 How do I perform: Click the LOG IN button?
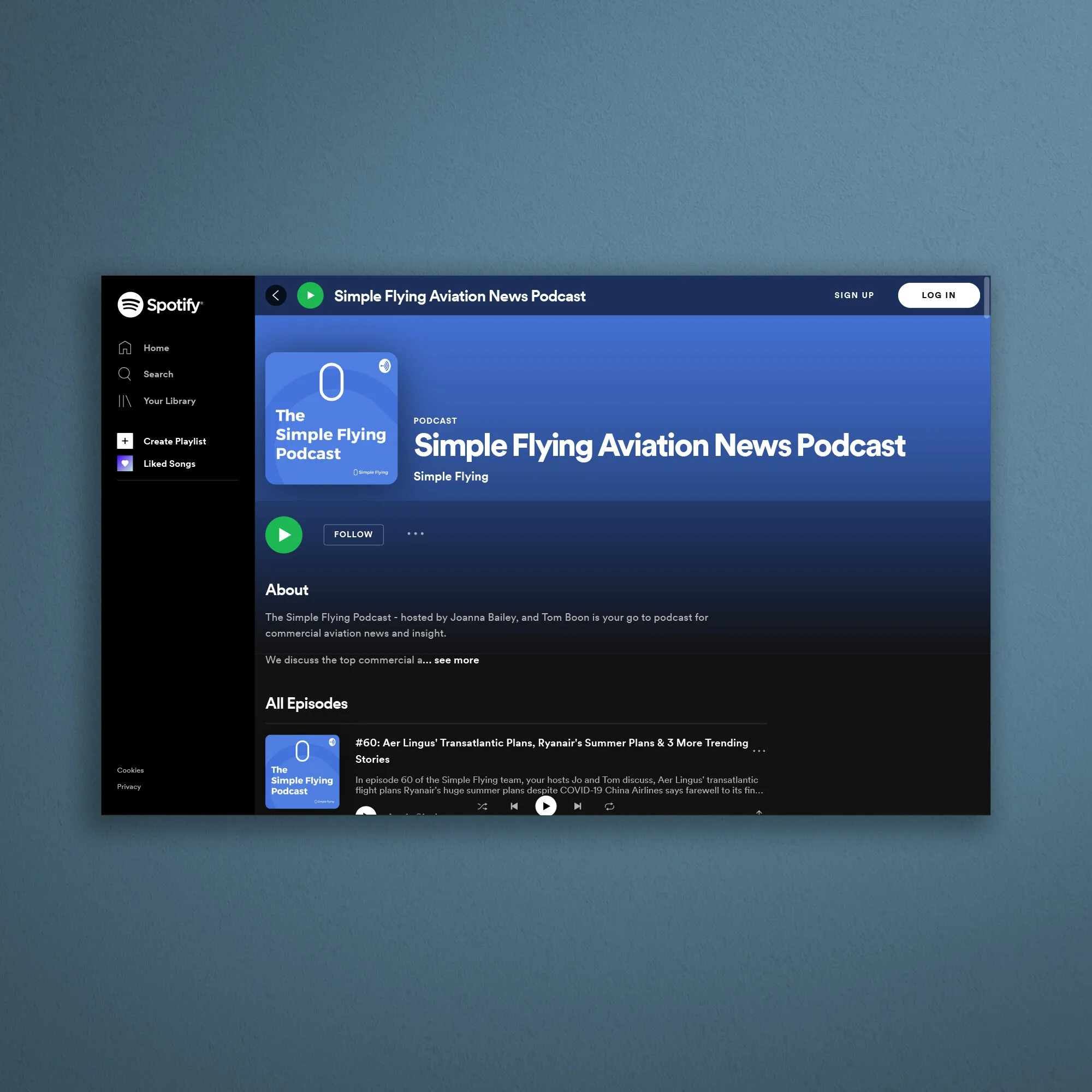point(938,295)
